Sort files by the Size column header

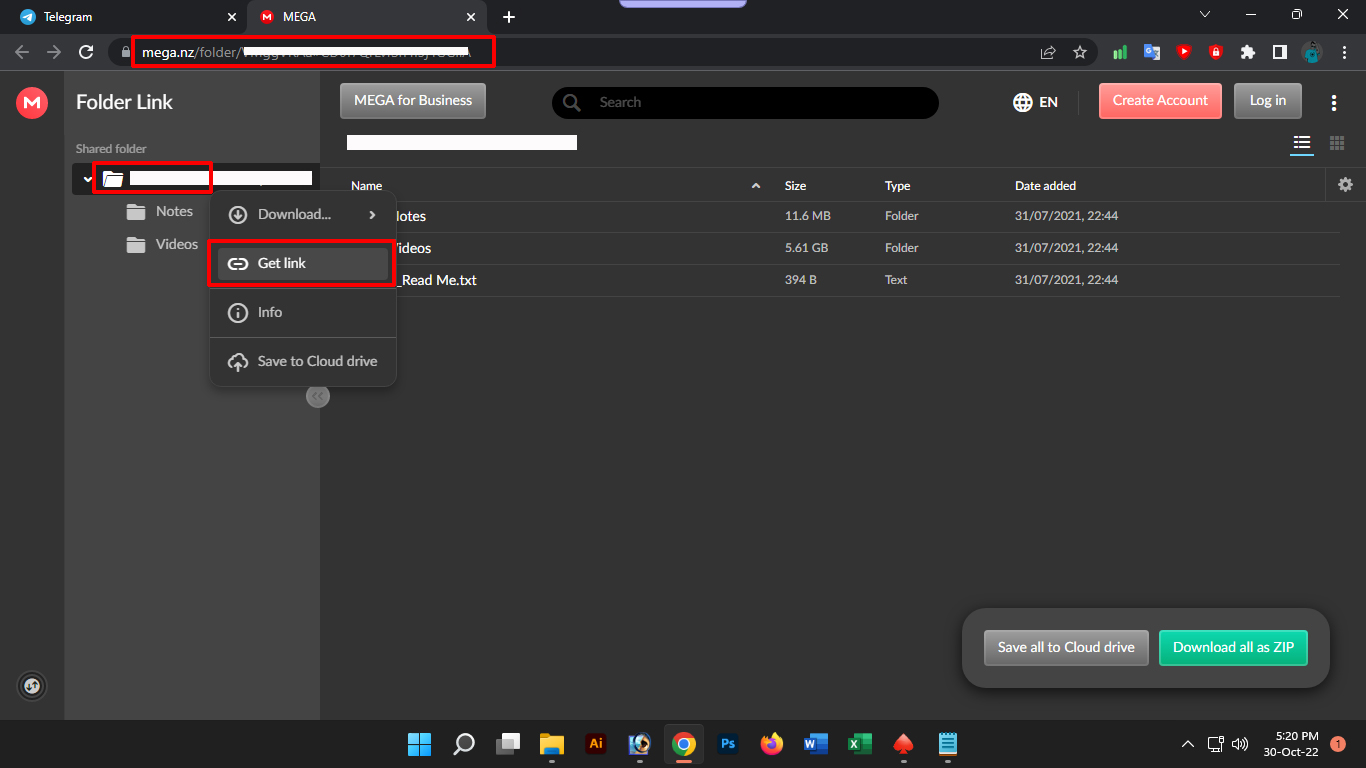click(x=796, y=186)
